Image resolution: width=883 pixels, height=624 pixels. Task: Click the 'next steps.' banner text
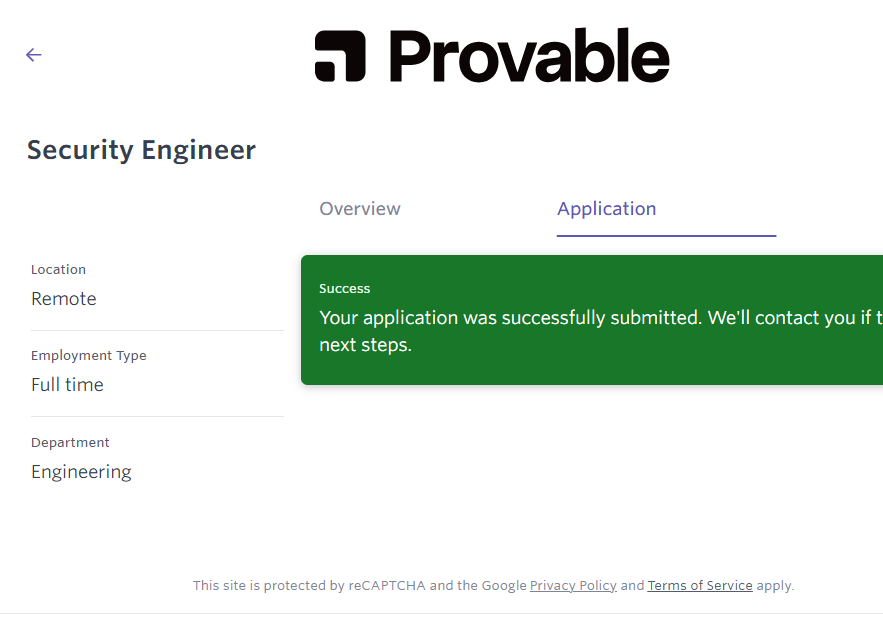[365, 346]
